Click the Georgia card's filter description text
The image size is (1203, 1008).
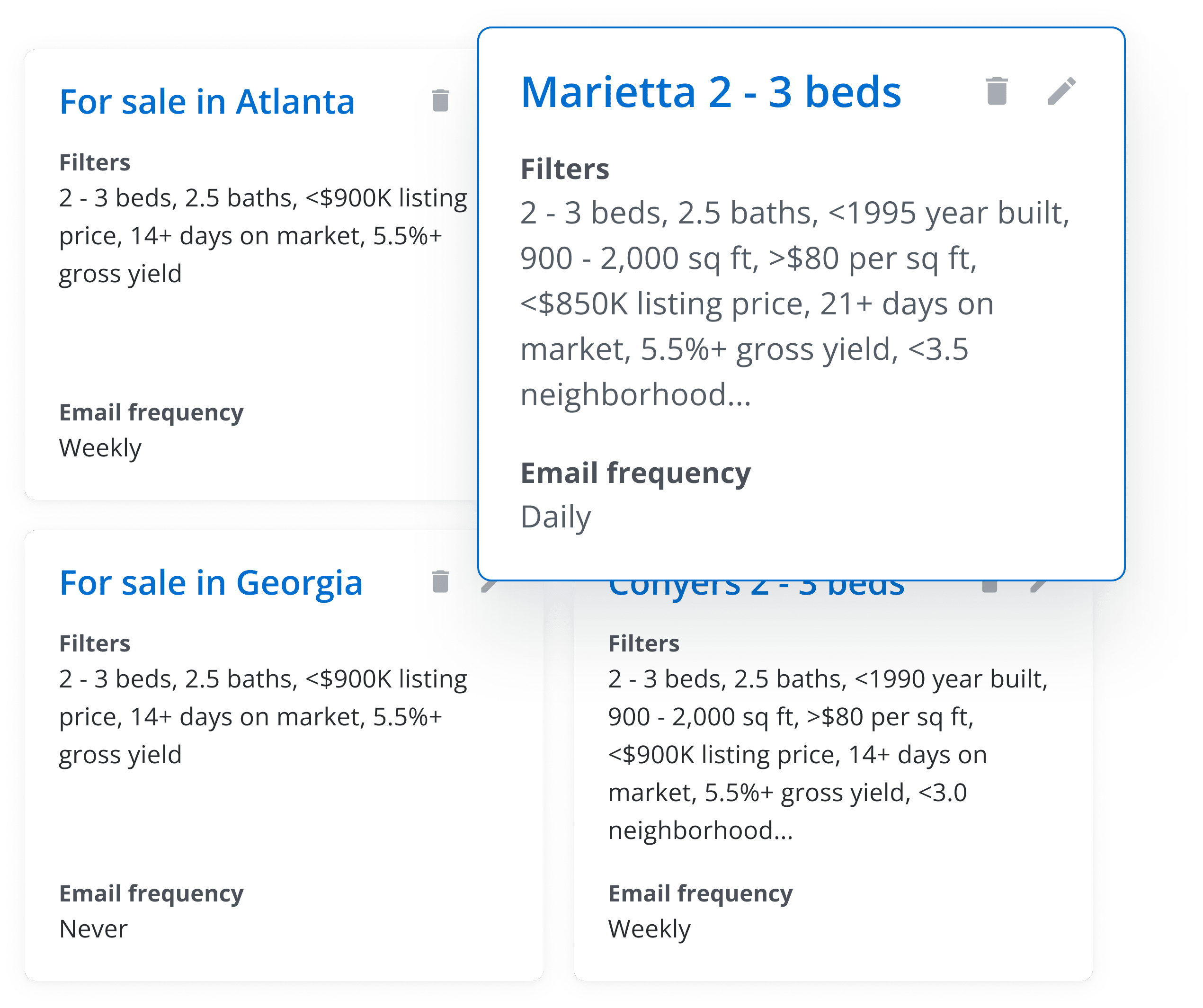262,716
